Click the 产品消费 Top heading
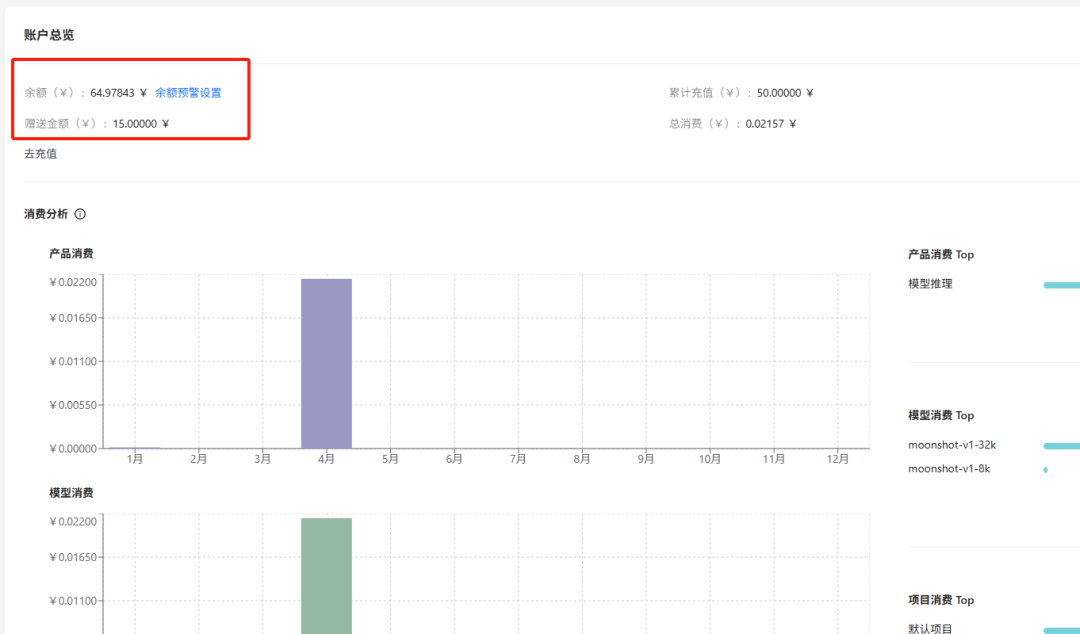1080x634 pixels. 941,254
